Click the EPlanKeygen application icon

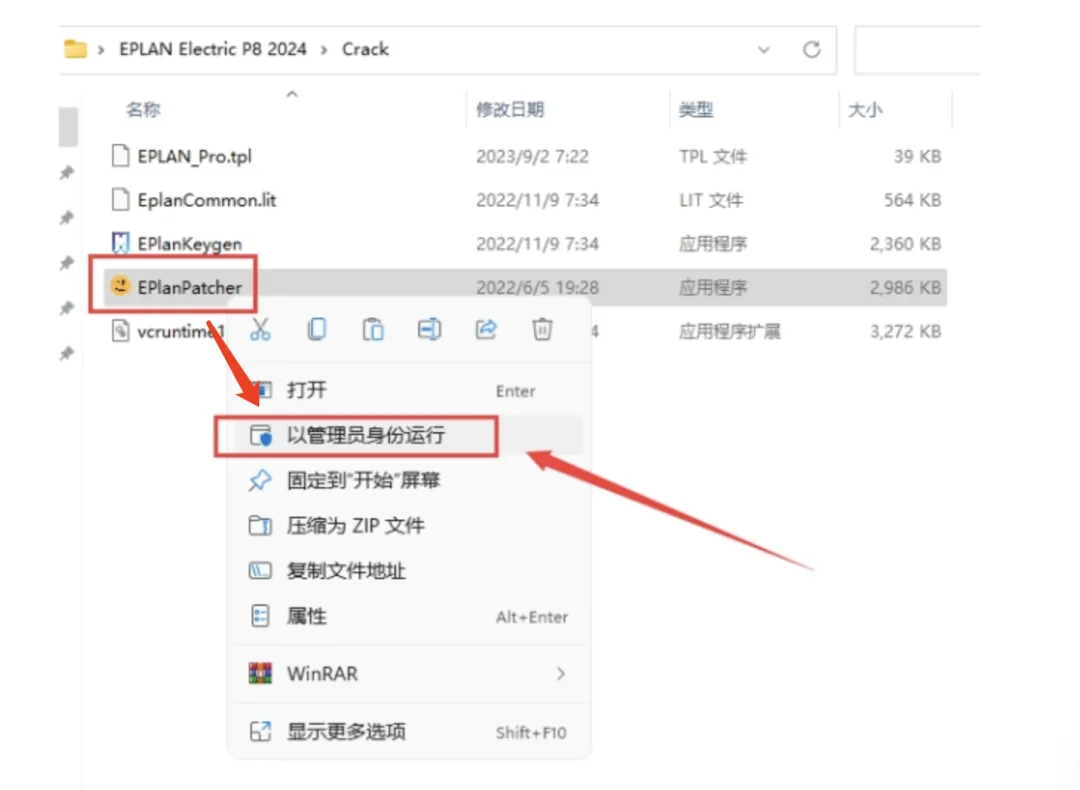(x=121, y=242)
